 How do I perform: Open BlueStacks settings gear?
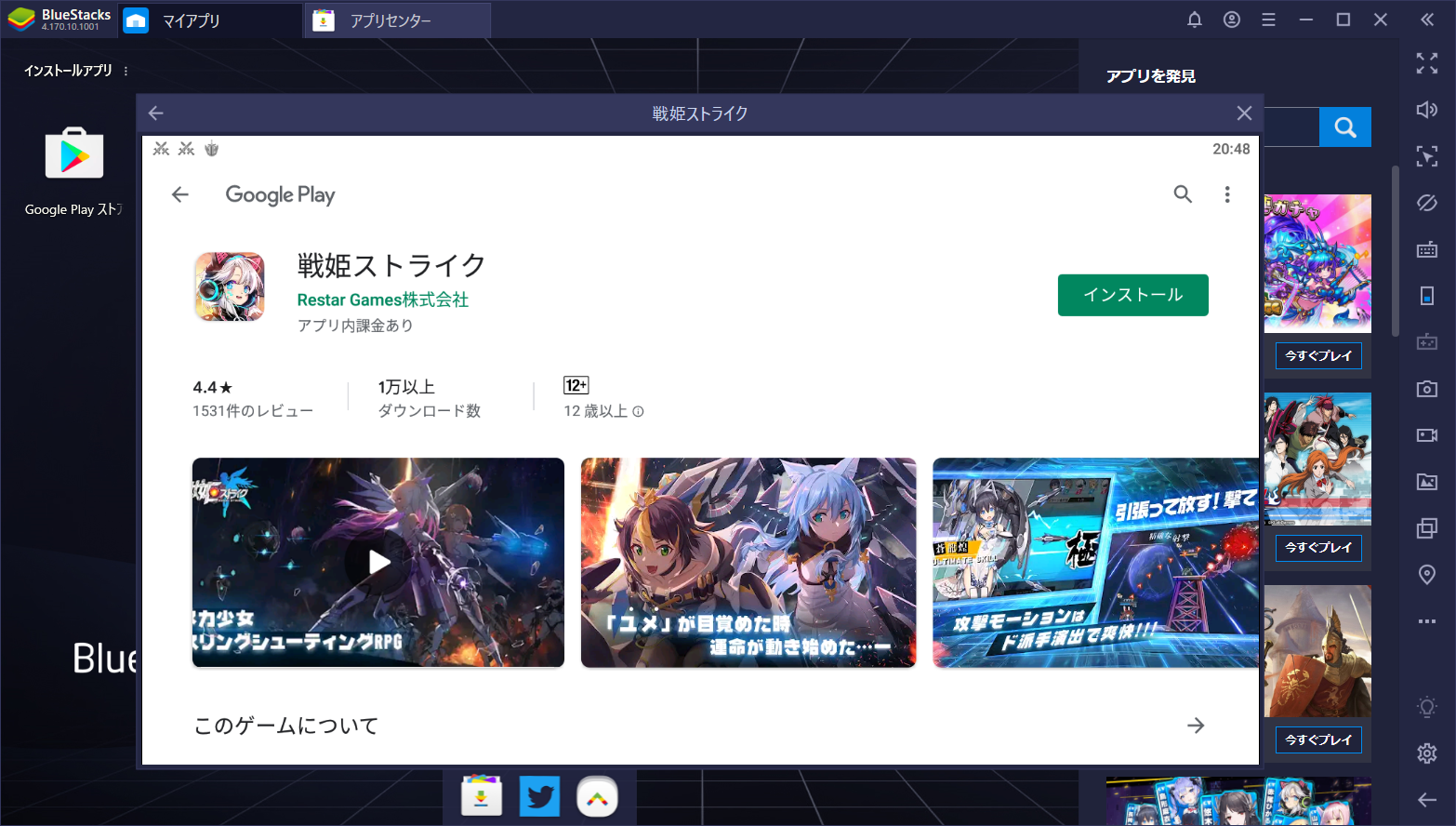click(1427, 753)
